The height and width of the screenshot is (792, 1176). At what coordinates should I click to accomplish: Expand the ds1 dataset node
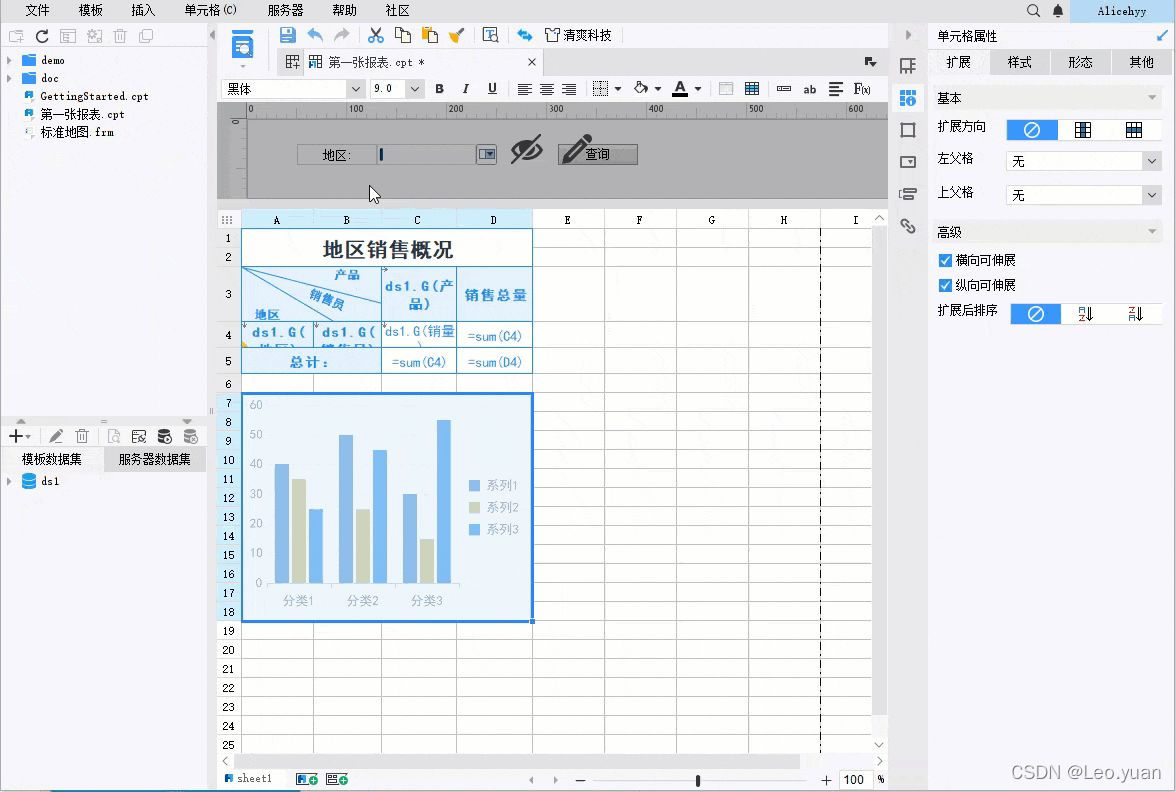click(9, 482)
